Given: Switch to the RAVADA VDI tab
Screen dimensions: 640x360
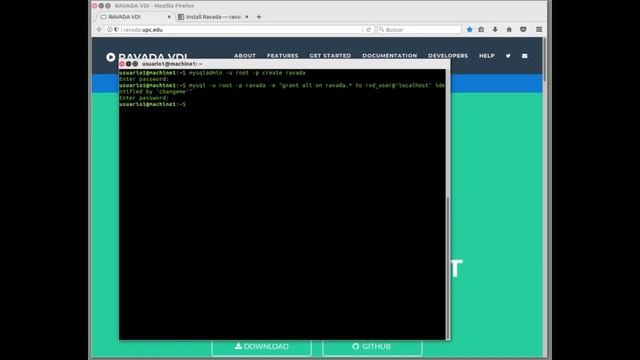Looking at the screenshot, I should click(135, 17).
